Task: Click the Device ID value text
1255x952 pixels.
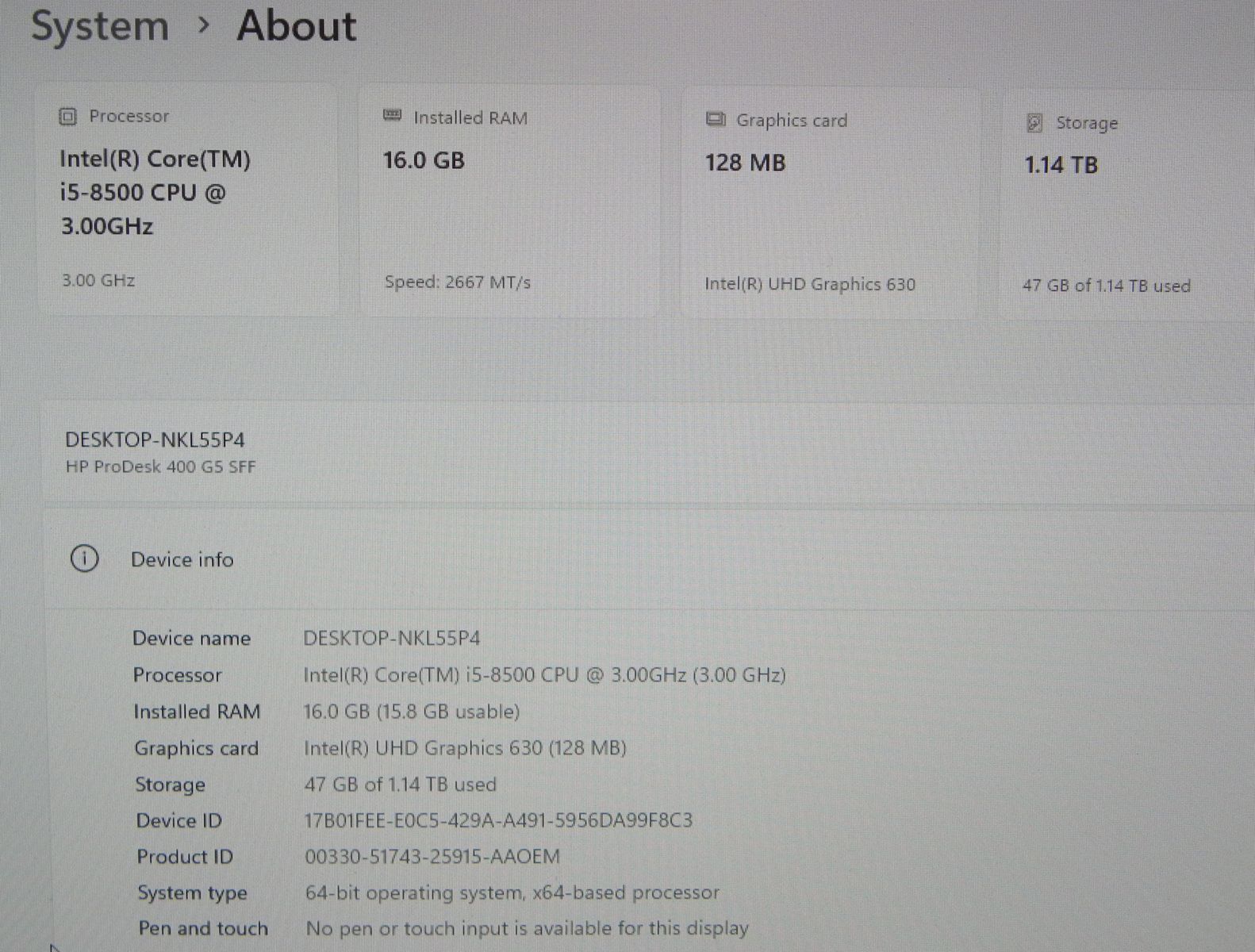Action: tap(498, 820)
